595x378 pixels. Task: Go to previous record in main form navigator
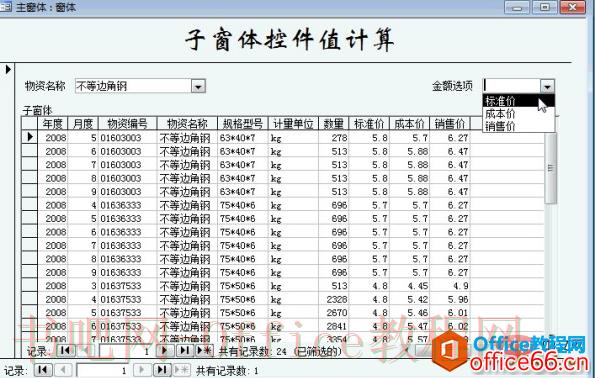tap(63, 370)
